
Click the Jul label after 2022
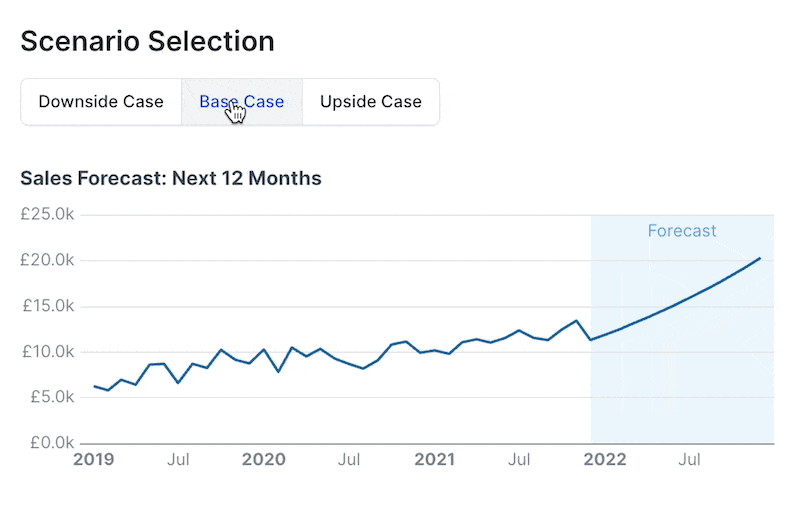point(689,461)
